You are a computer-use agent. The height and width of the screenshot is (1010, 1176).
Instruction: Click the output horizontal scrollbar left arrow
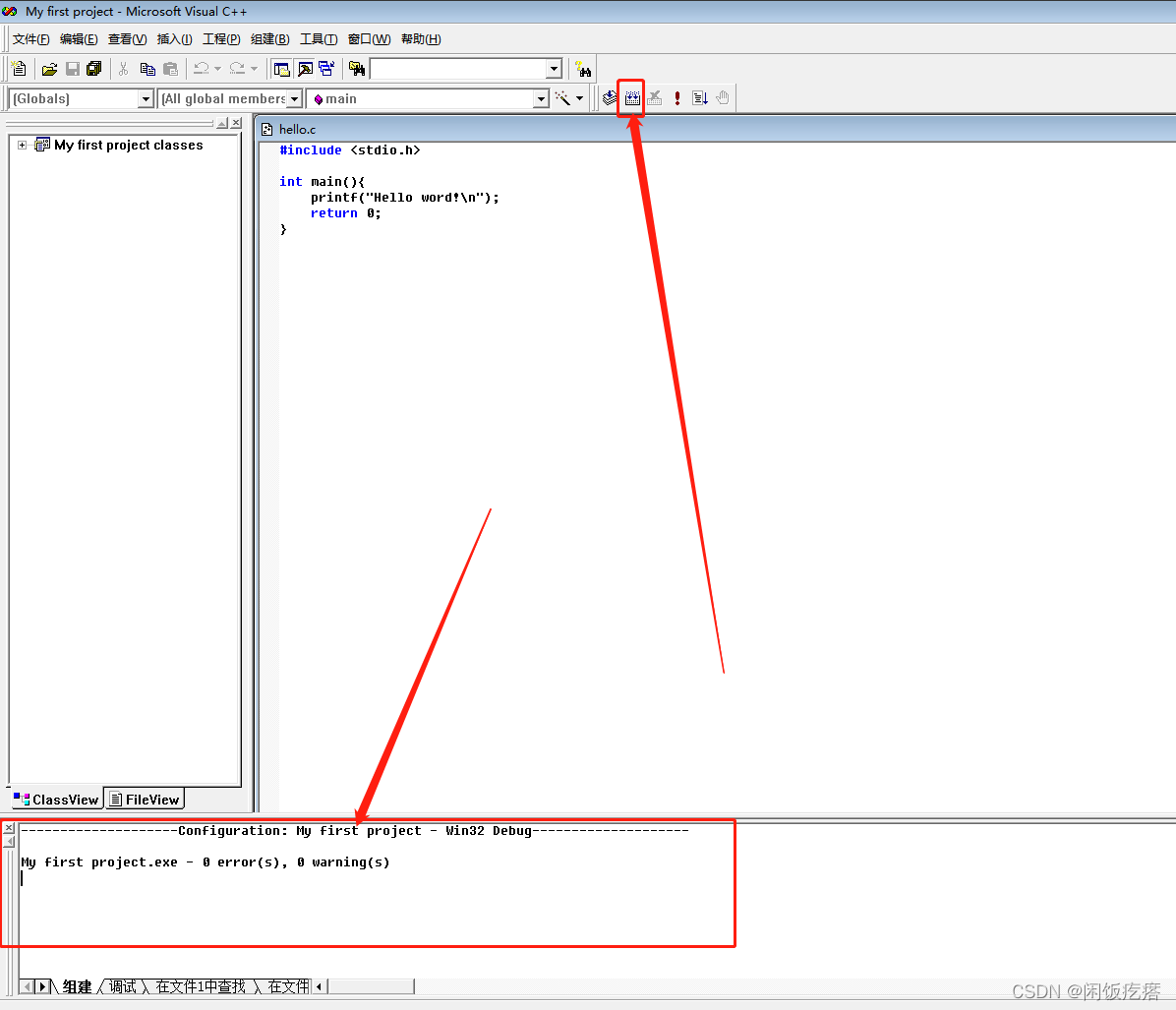pos(320,986)
